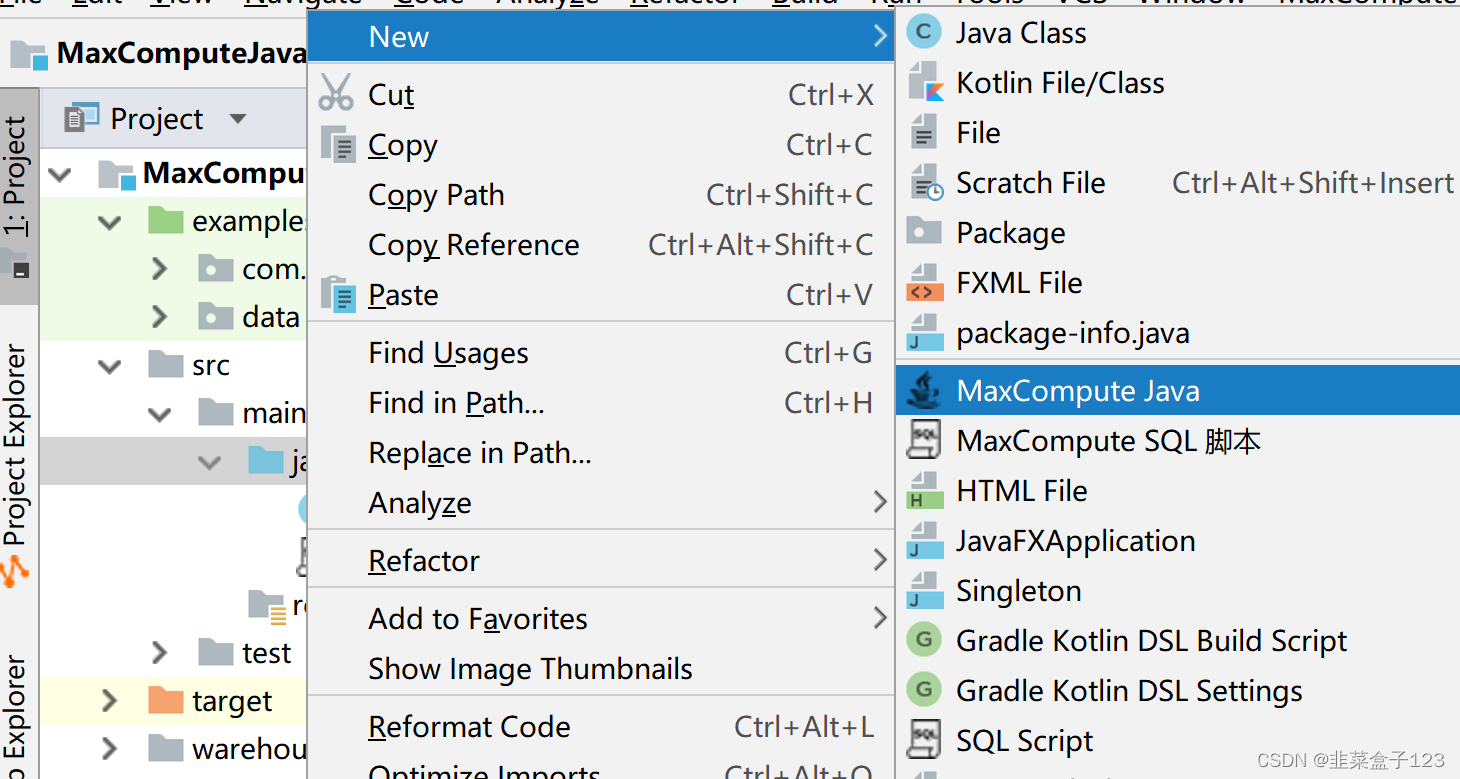Image resolution: width=1460 pixels, height=779 pixels.
Task: Click the Gradle Kotlin DSL Build Script icon
Action: tap(925, 641)
